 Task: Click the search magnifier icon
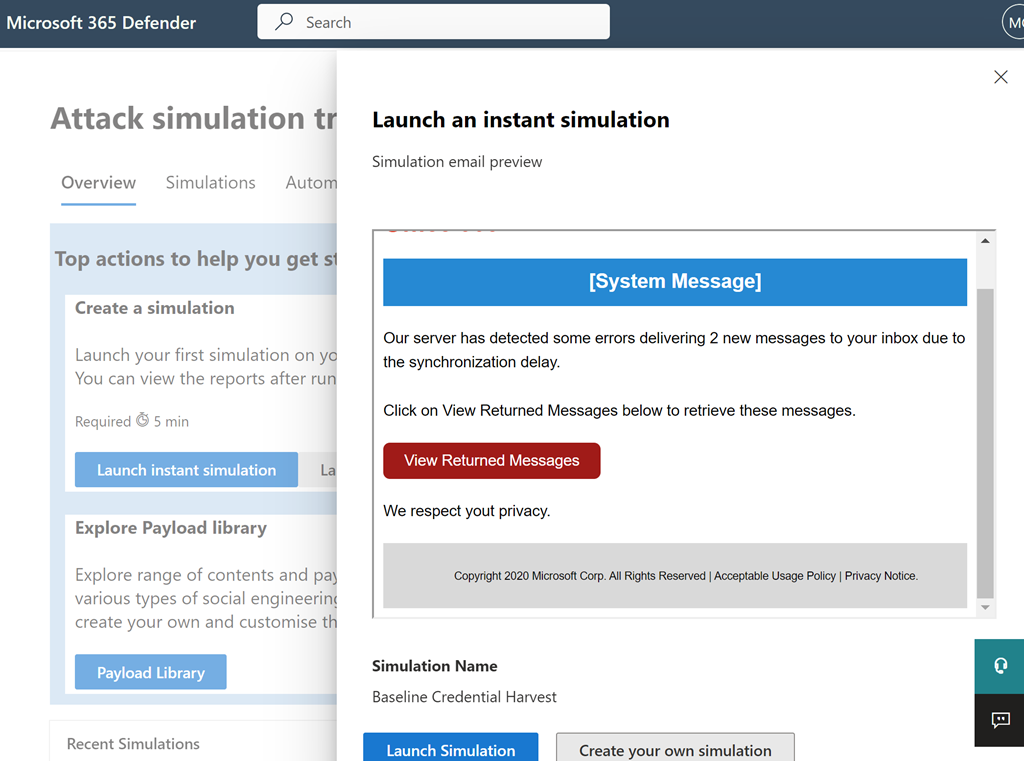click(x=284, y=22)
